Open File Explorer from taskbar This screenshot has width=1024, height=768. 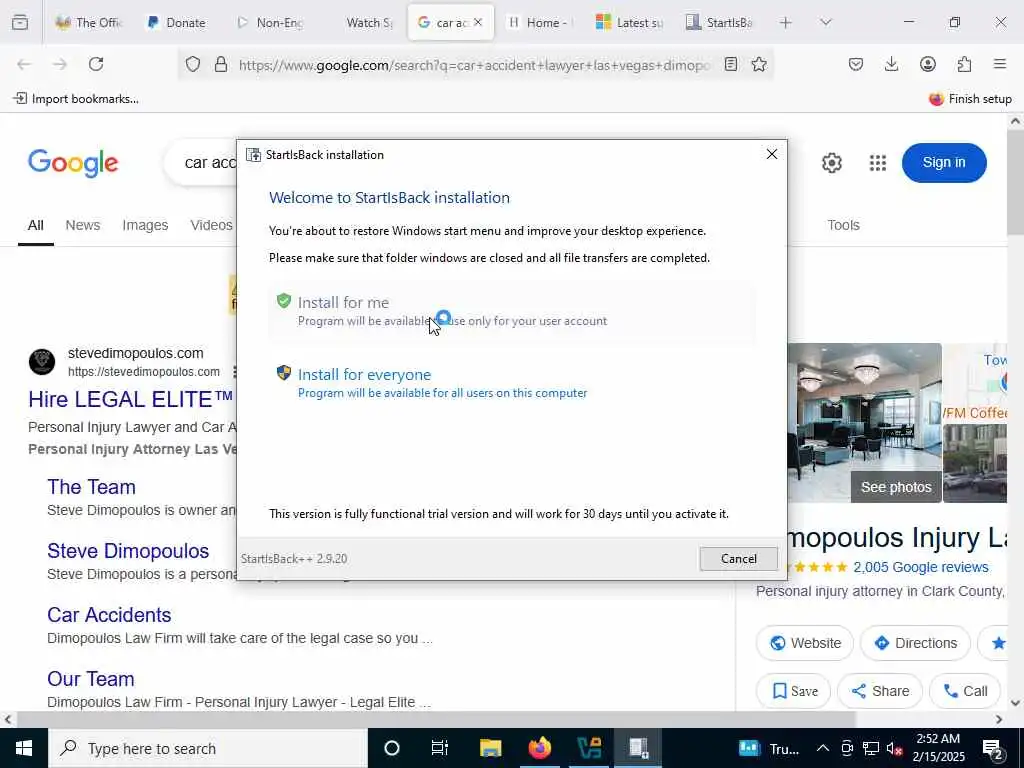click(490, 748)
